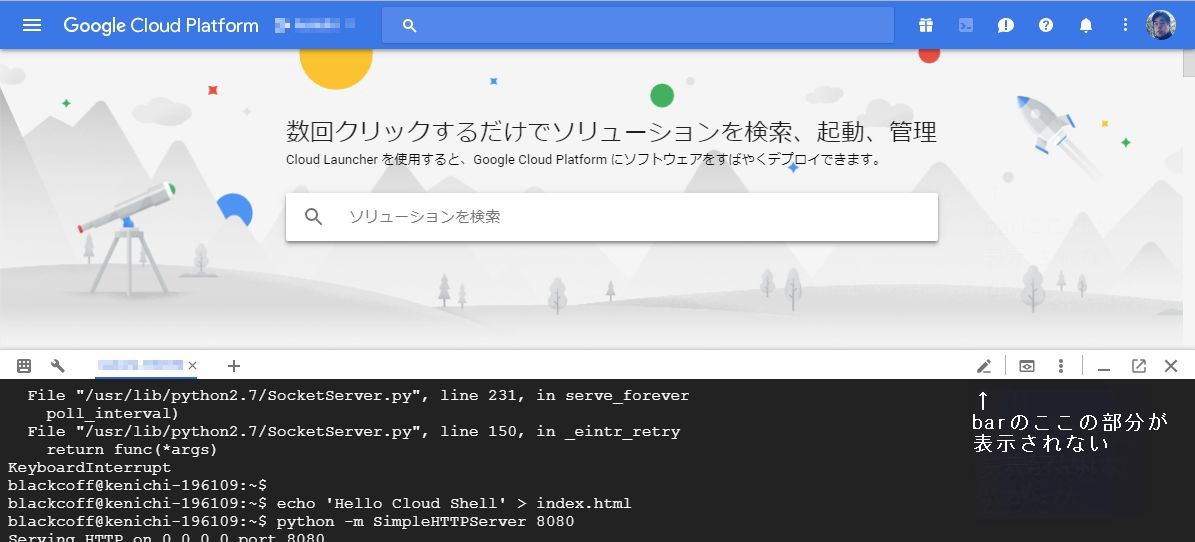The image size is (1195, 542).
Task: Click the ソリューションを検索 search field
Action: click(x=611, y=216)
